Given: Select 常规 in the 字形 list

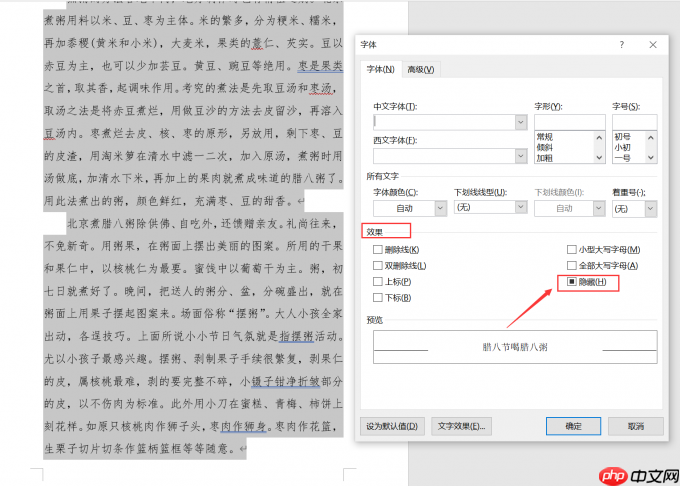Looking at the screenshot, I should (x=544, y=137).
